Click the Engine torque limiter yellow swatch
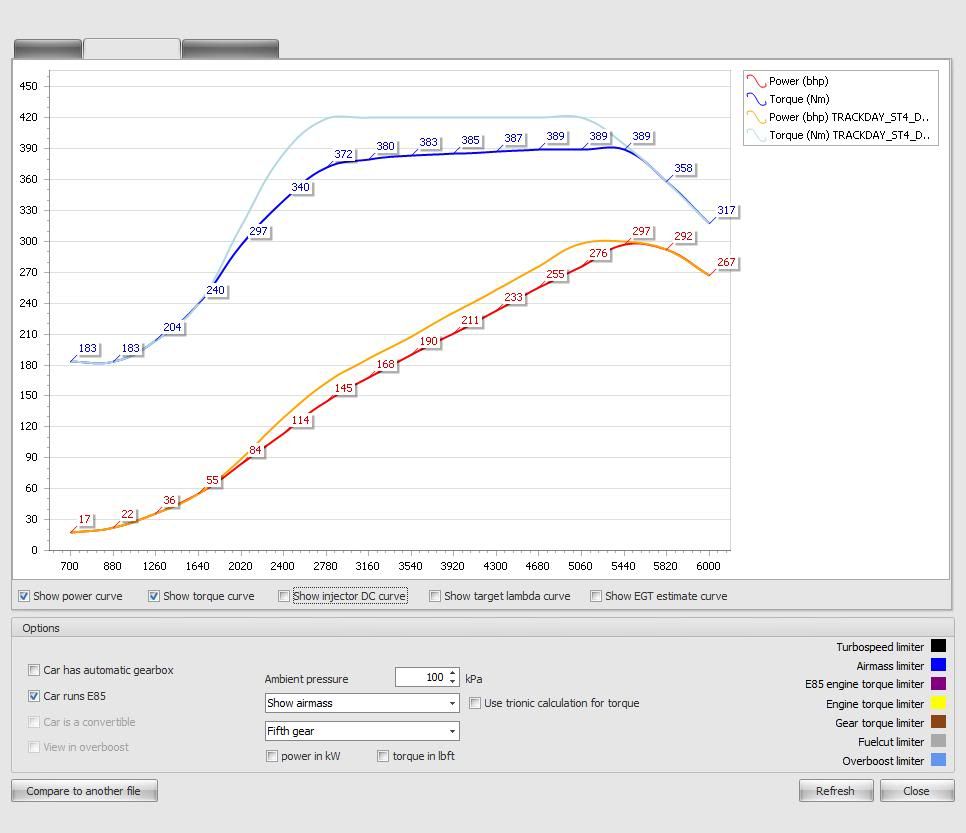This screenshot has width=966, height=833. 938,704
